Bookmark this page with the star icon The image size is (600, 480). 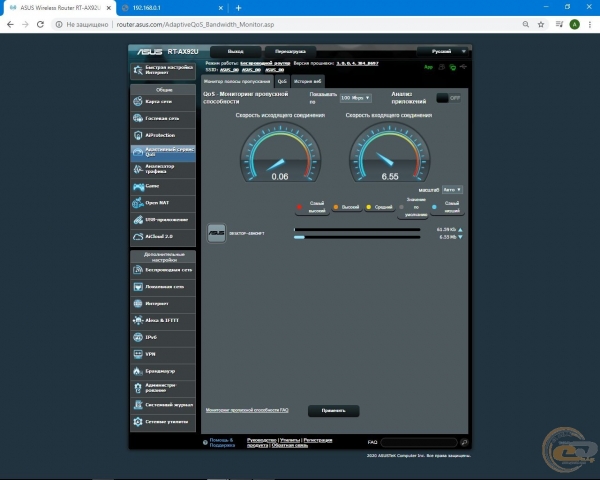tap(541, 24)
